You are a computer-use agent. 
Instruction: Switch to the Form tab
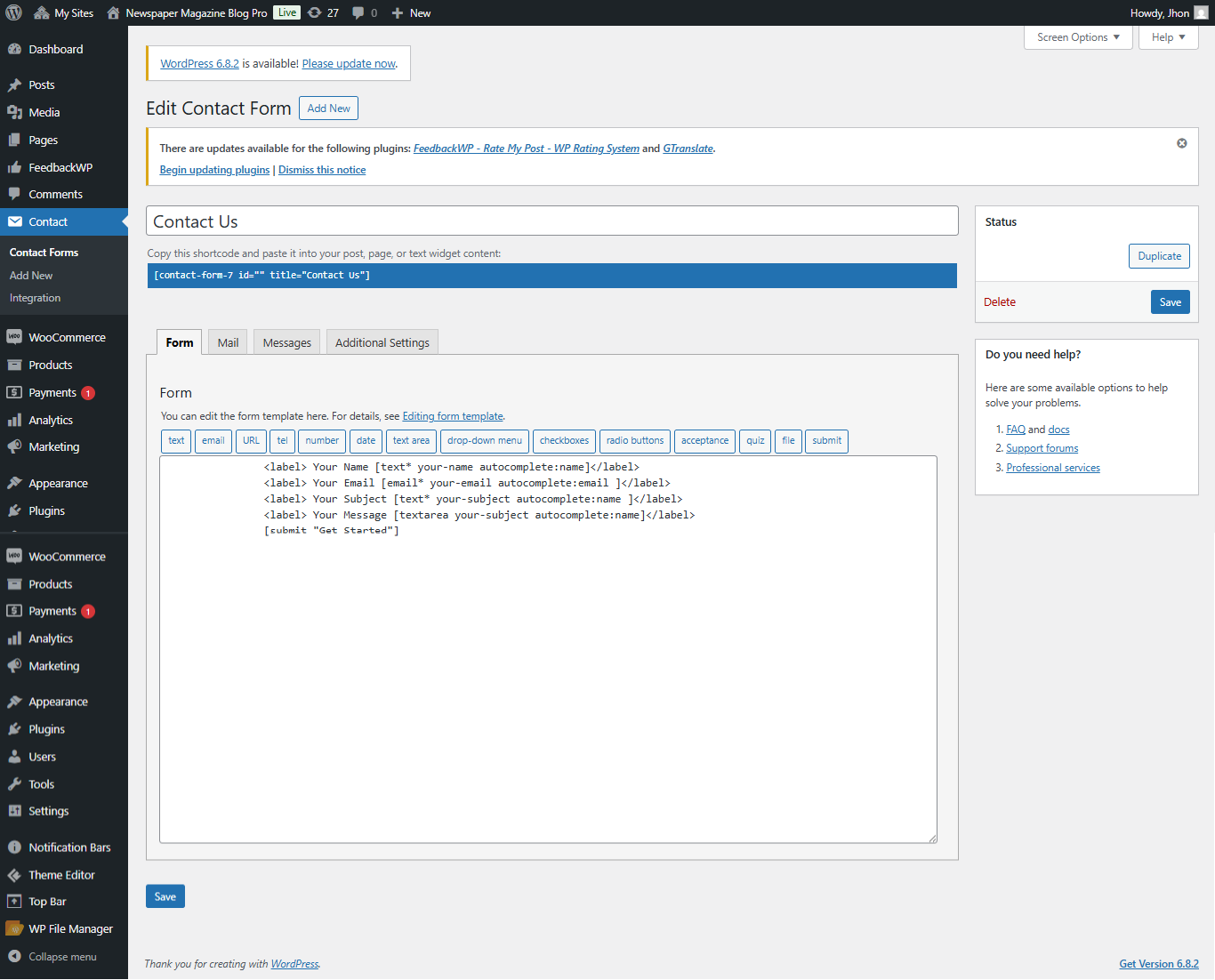tap(180, 342)
